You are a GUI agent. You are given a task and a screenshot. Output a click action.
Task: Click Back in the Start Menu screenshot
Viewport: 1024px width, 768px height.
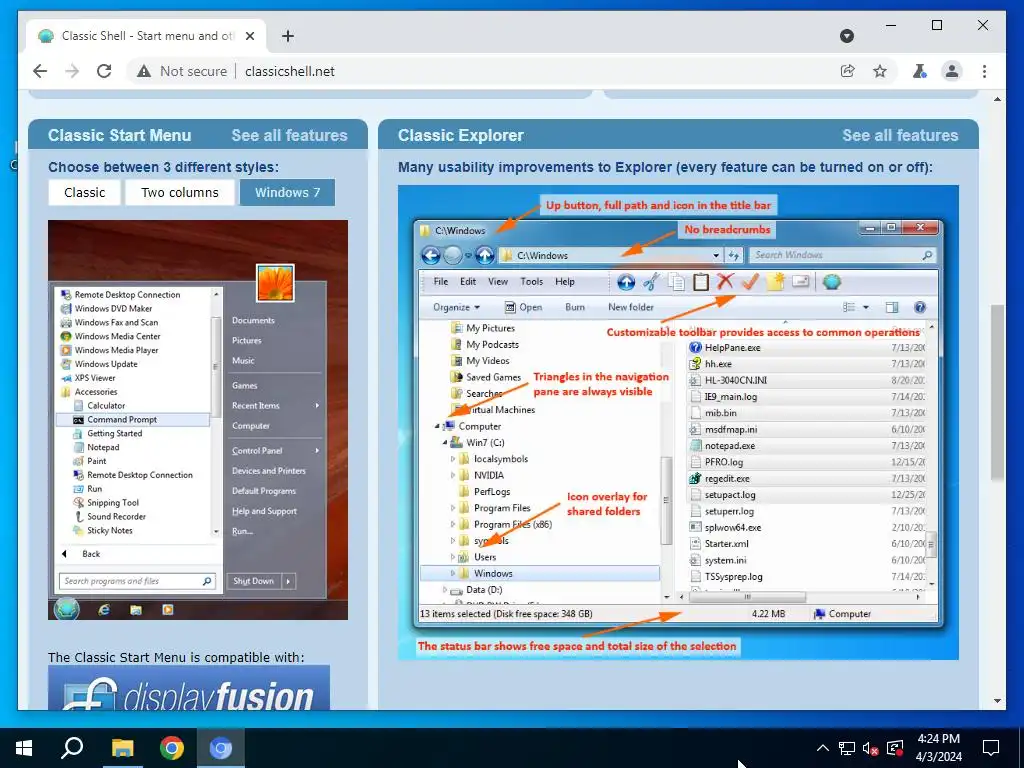click(x=91, y=554)
